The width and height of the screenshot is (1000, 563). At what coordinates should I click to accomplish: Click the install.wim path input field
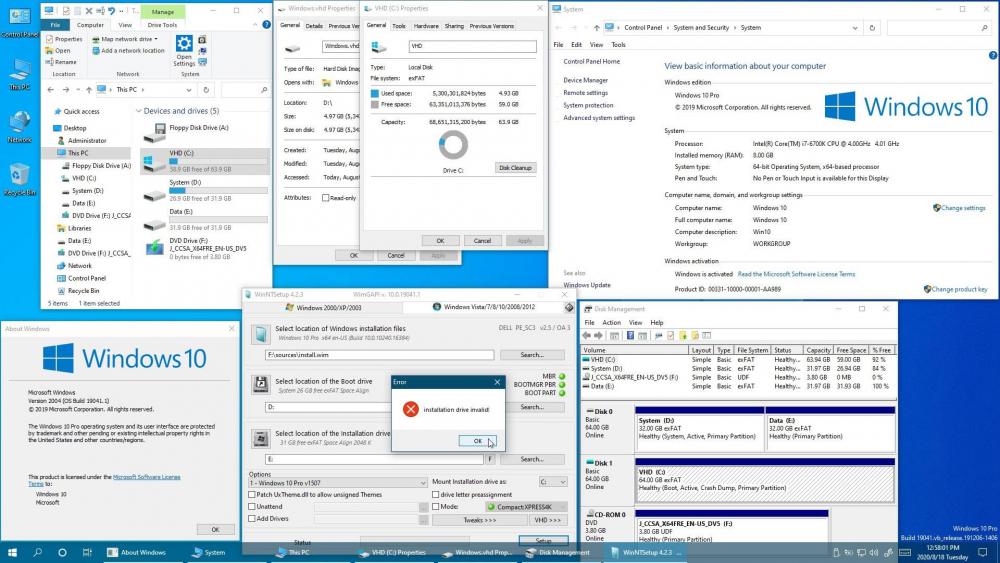coord(379,355)
